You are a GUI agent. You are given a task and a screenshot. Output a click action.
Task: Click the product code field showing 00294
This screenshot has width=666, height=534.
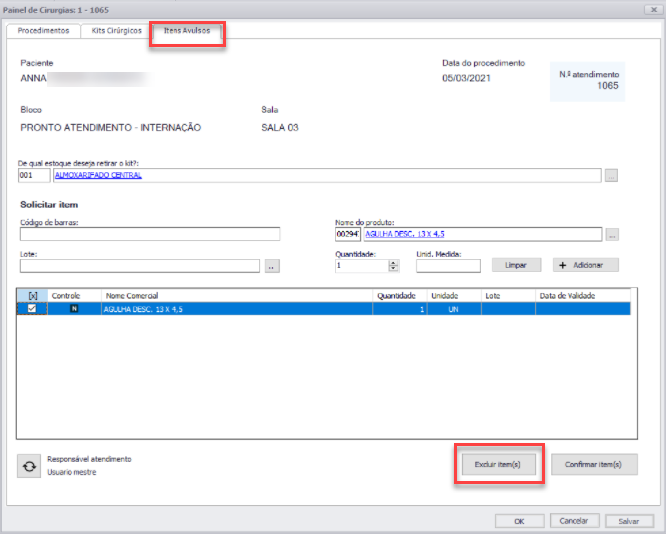[x=348, y=234]
